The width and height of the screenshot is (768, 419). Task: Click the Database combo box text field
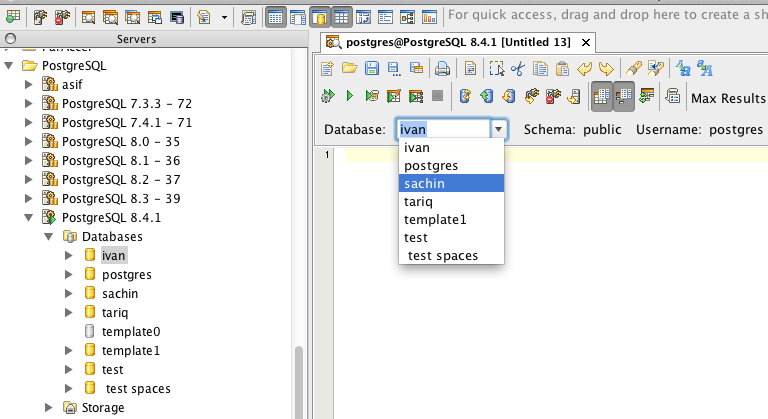pyautogui.click(x=443, y=129)
